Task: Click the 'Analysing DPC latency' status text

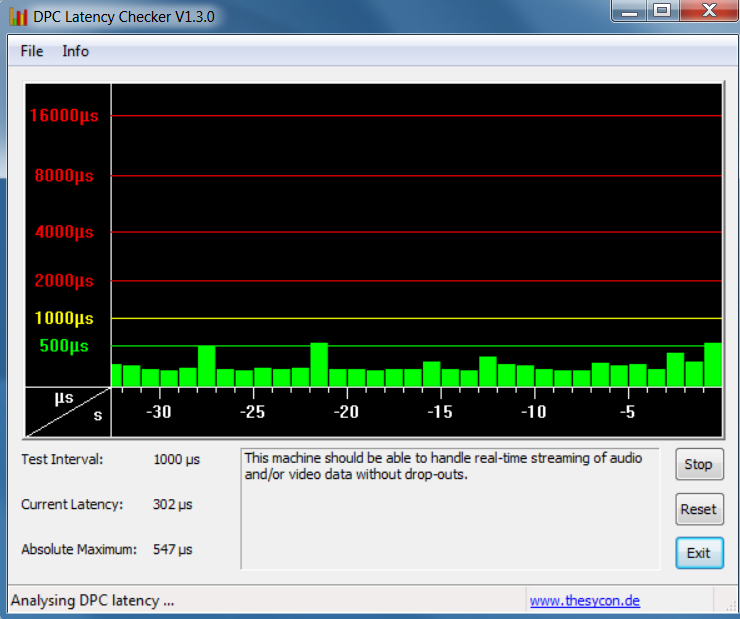Action: (92, 601)
